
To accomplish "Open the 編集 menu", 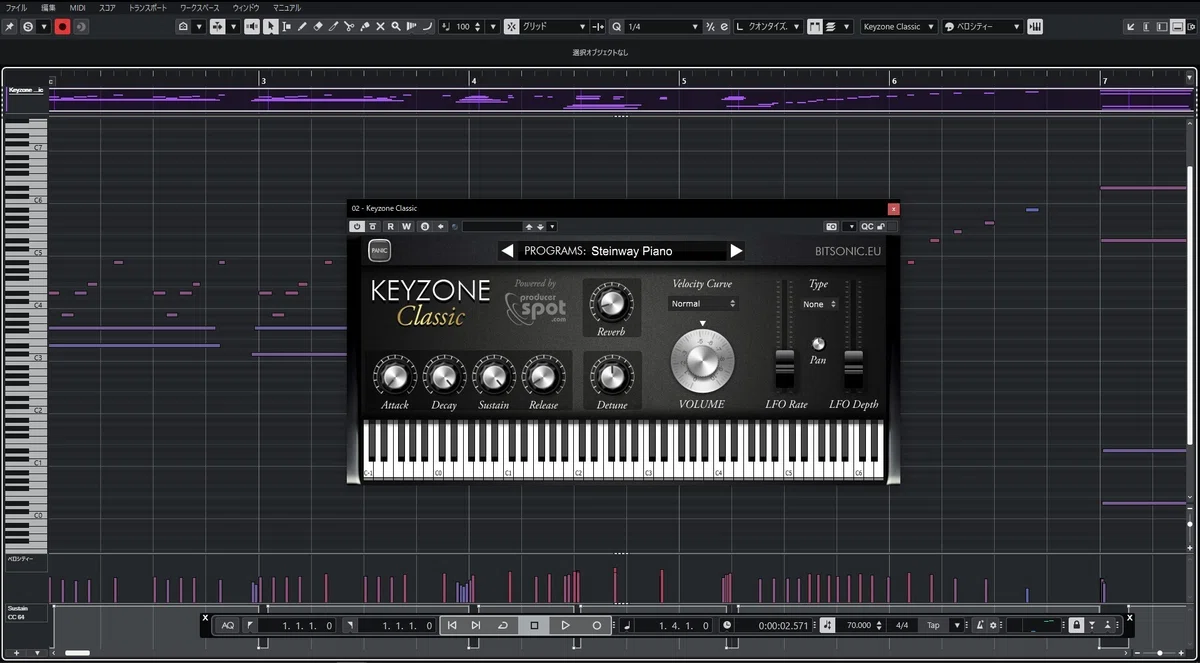I will point(48,7).
